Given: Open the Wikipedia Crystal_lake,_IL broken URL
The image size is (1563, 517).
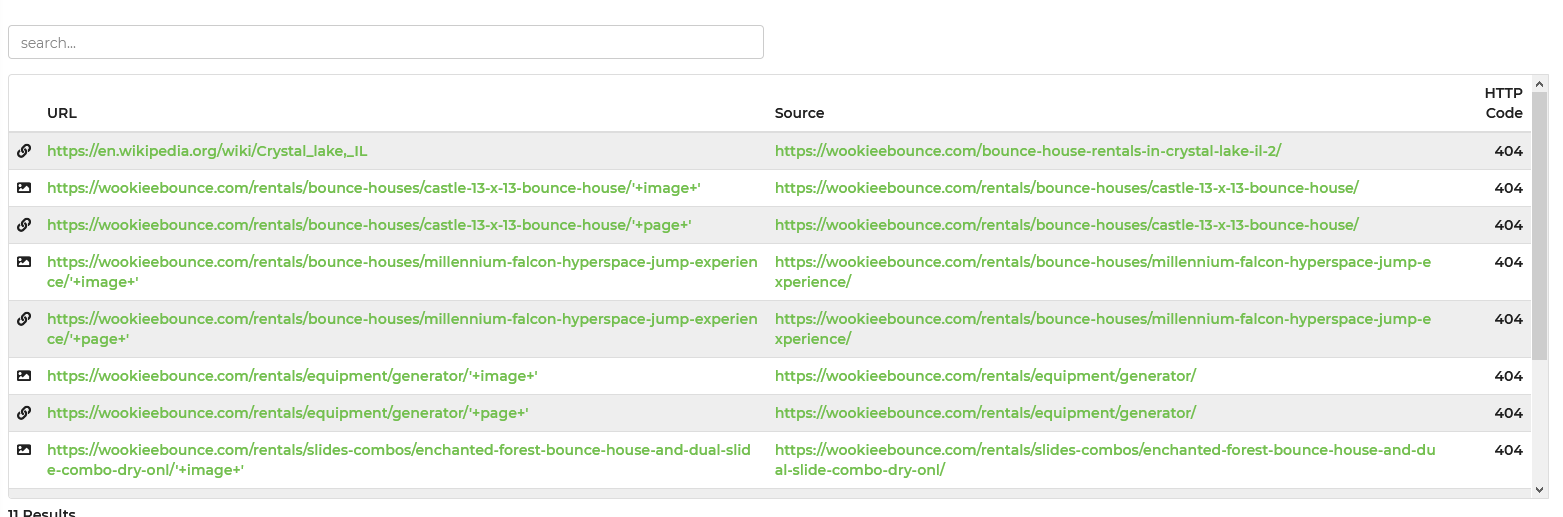Looking at the screenshot, I should 207,151.
